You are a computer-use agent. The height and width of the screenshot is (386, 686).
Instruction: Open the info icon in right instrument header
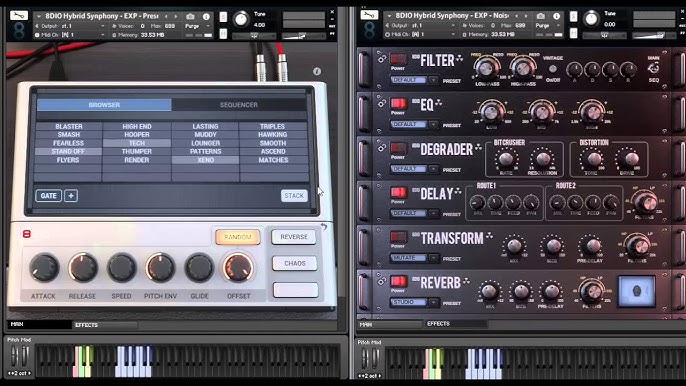[556, 16]
